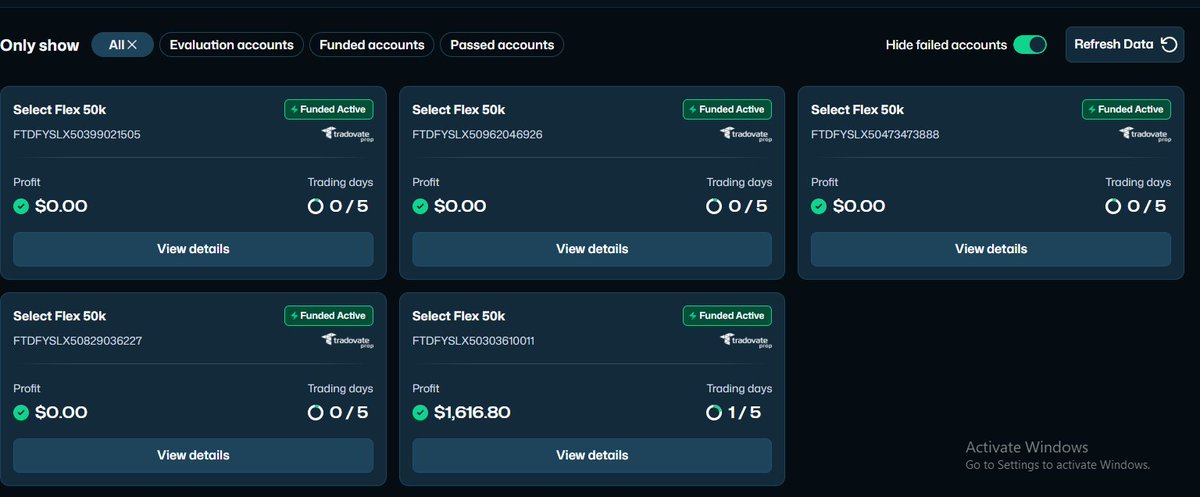This screenshot has width=1200, height=497.
Task: Click green profit checkmark on FTDFYSLX50962046926 card
Action: click(420, 206)
